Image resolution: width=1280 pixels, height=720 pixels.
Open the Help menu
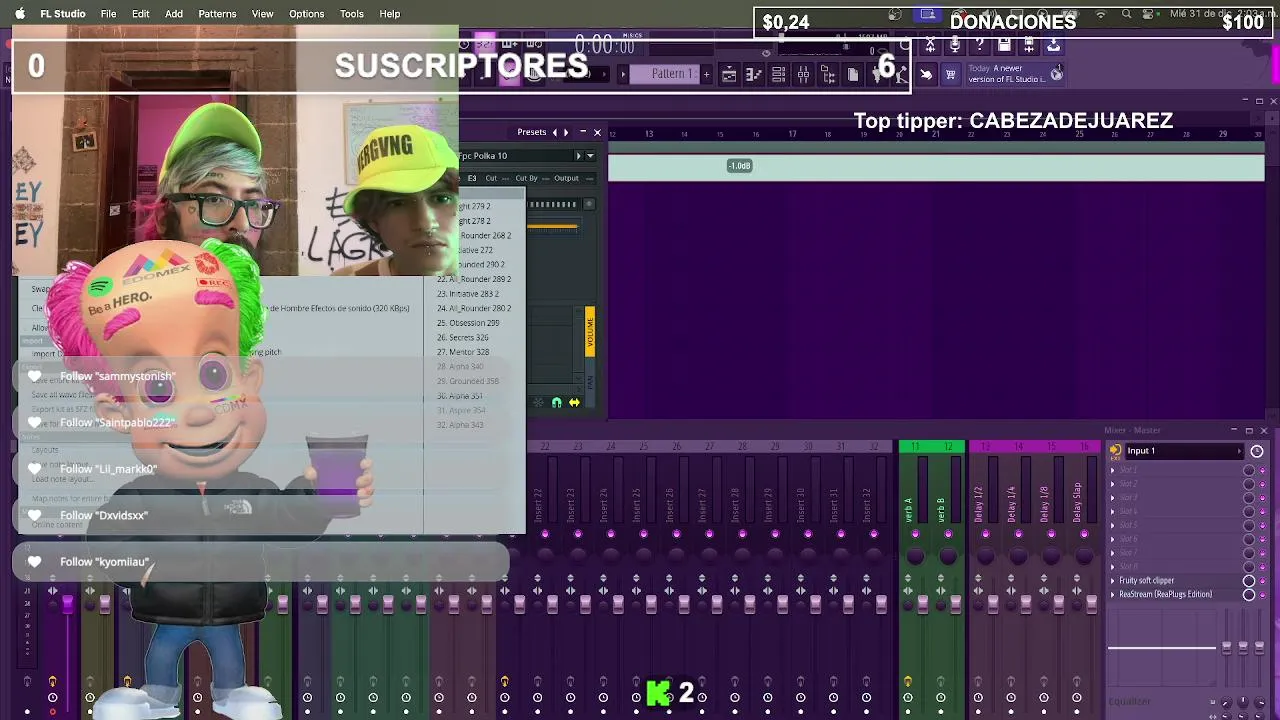390,14
